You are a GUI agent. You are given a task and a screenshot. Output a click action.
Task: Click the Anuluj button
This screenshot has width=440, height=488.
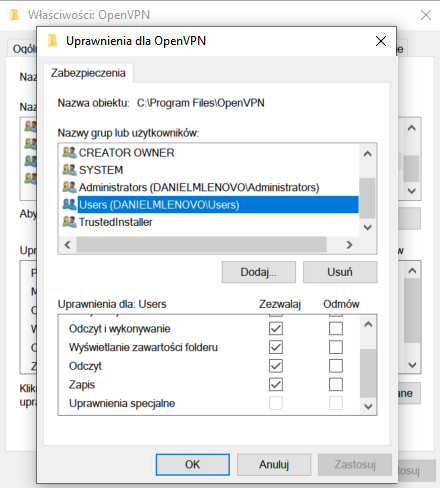coord(274,464)
